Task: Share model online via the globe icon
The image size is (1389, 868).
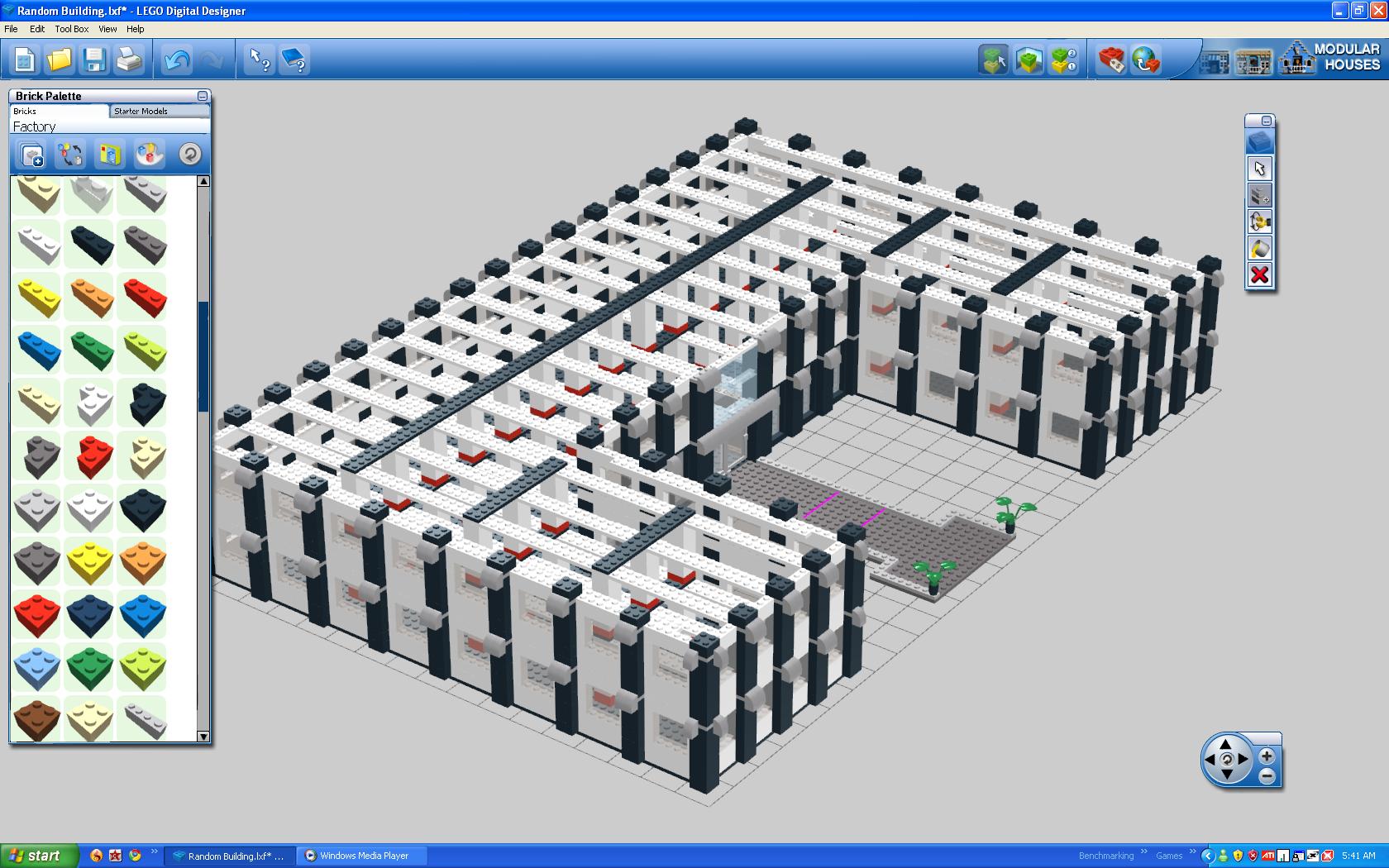Action: (x=1146, y=60)
